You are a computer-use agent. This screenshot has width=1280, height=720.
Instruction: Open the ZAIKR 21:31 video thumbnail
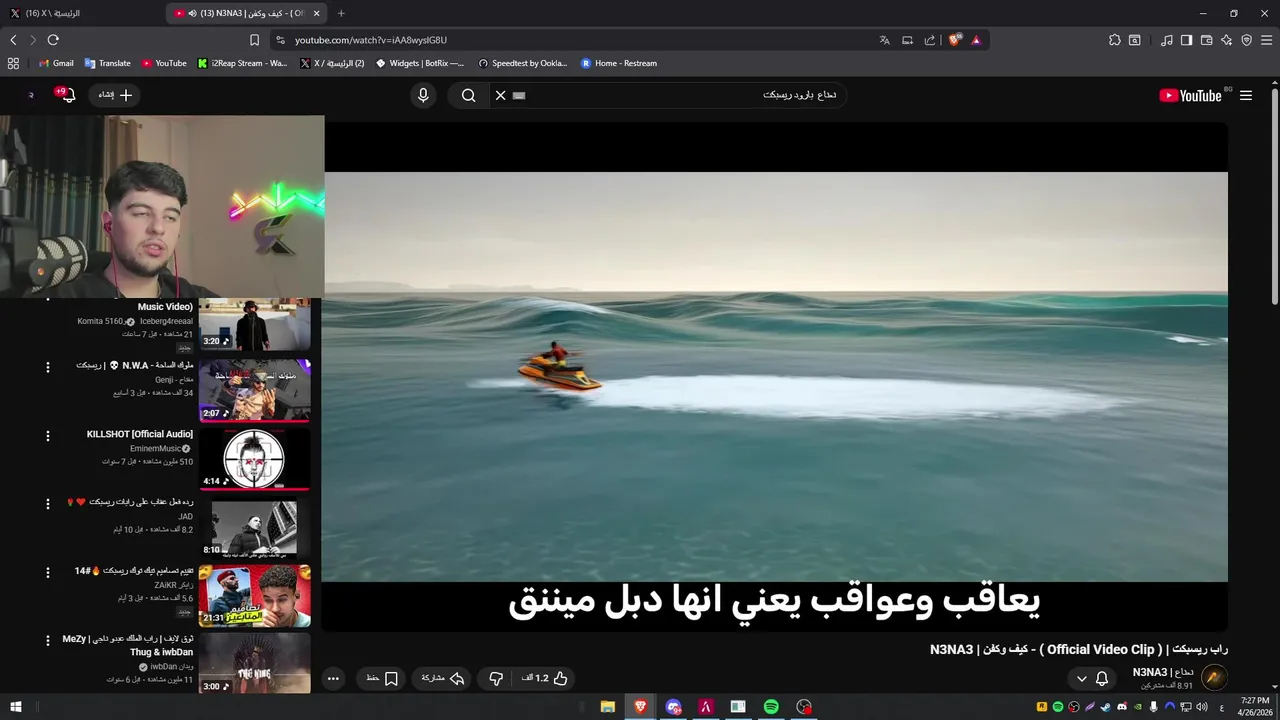click(254, 596)
